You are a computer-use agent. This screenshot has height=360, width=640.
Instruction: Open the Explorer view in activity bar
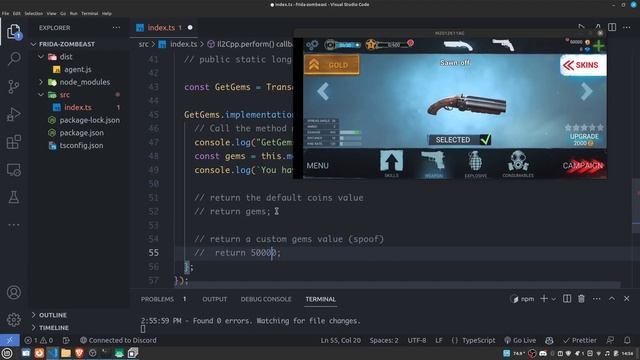pyautogui.click(x=13, y=31)
